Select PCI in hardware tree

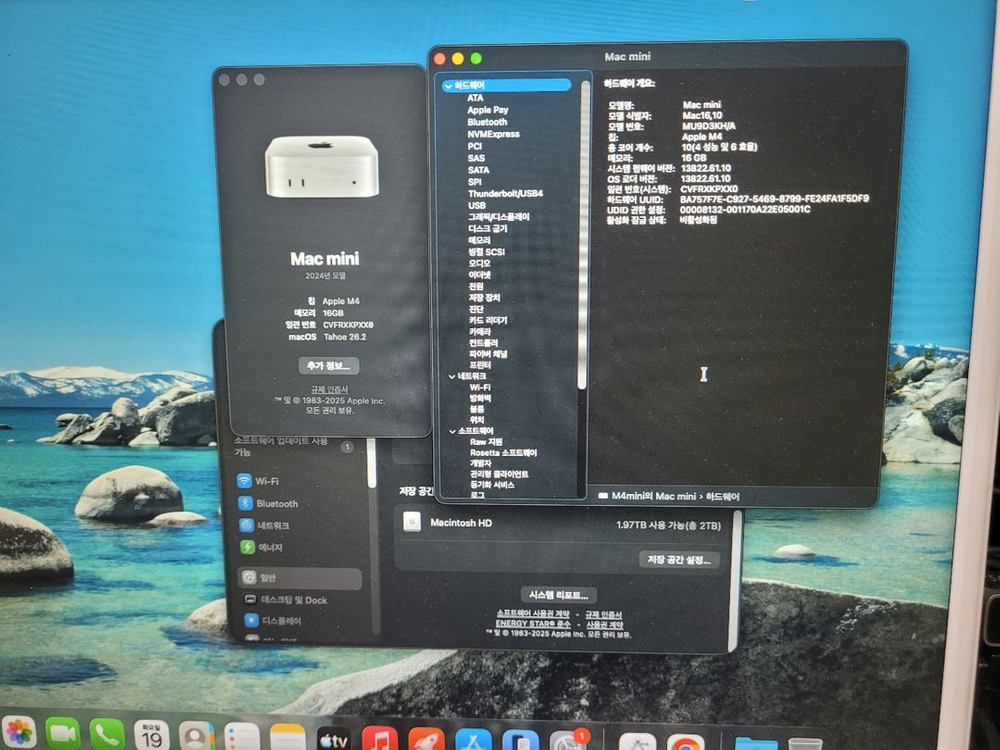[x=474, y=146]
